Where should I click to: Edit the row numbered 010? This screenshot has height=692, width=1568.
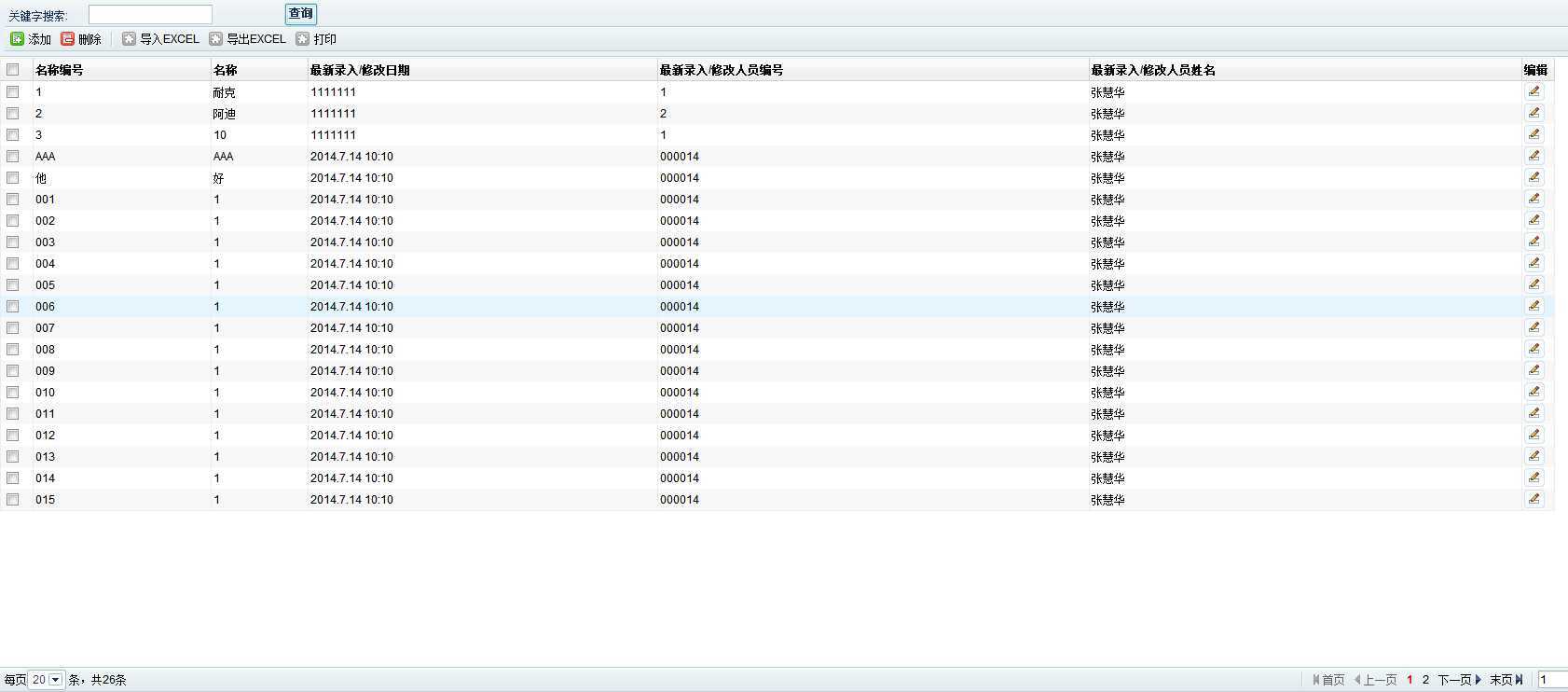1534,392
